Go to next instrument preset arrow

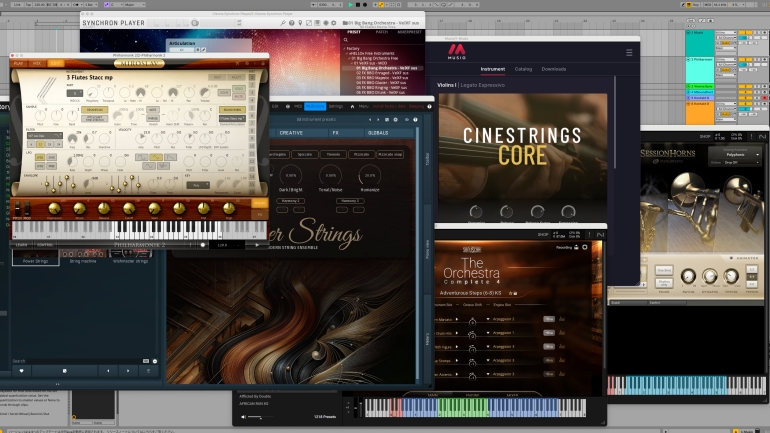378,119
